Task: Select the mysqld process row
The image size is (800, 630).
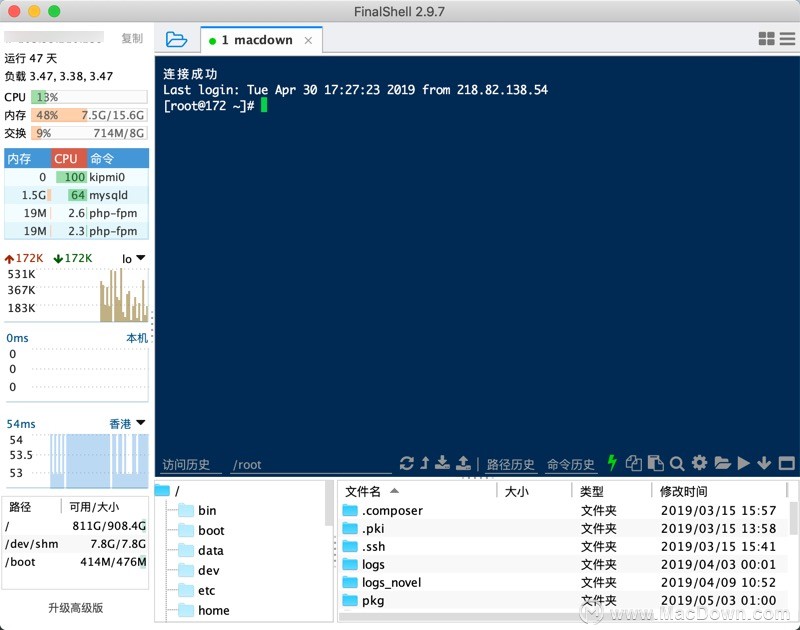Action: 77,195
